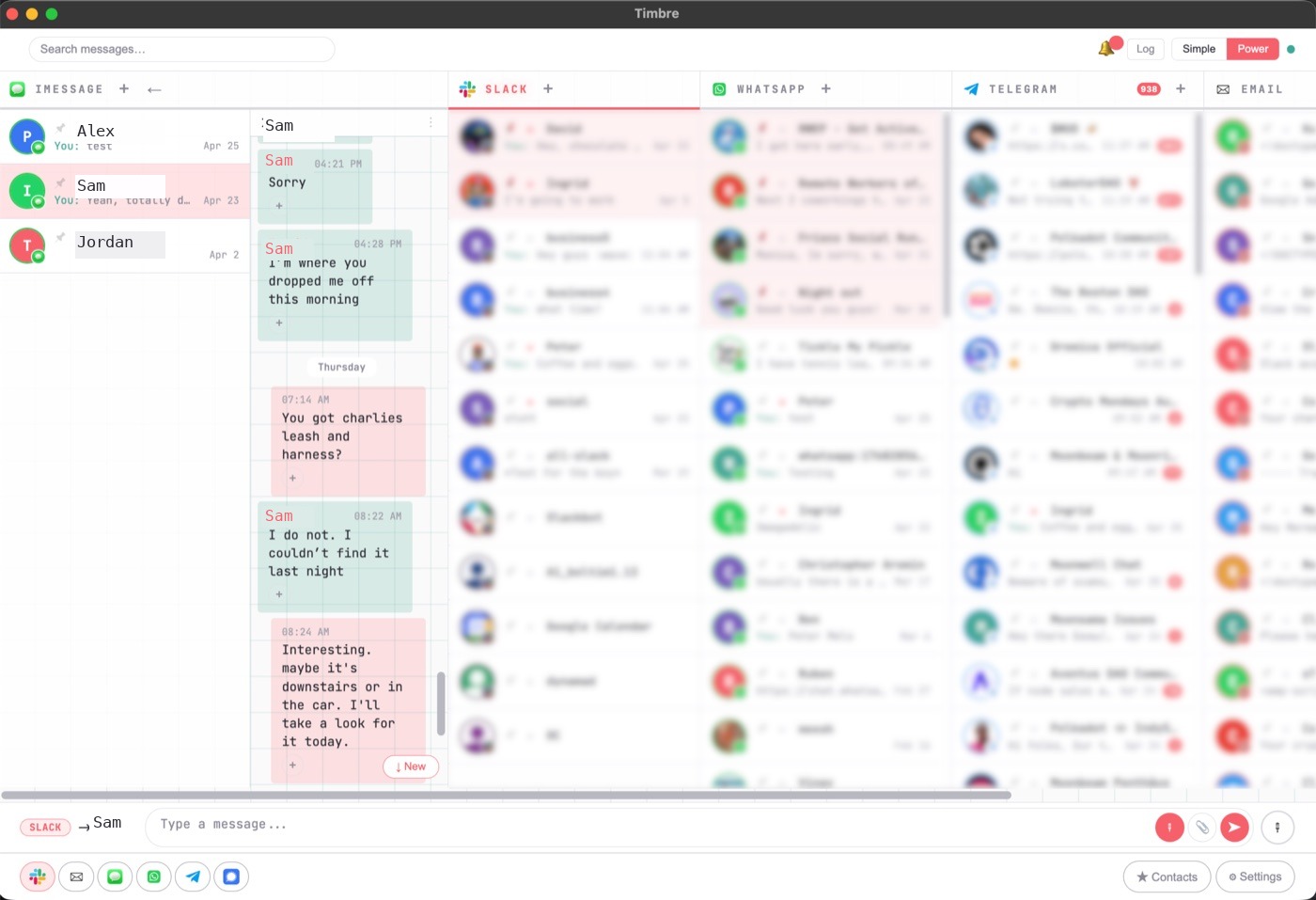
Task: Open the Contacts list
Action: (x=1167, y=876)
